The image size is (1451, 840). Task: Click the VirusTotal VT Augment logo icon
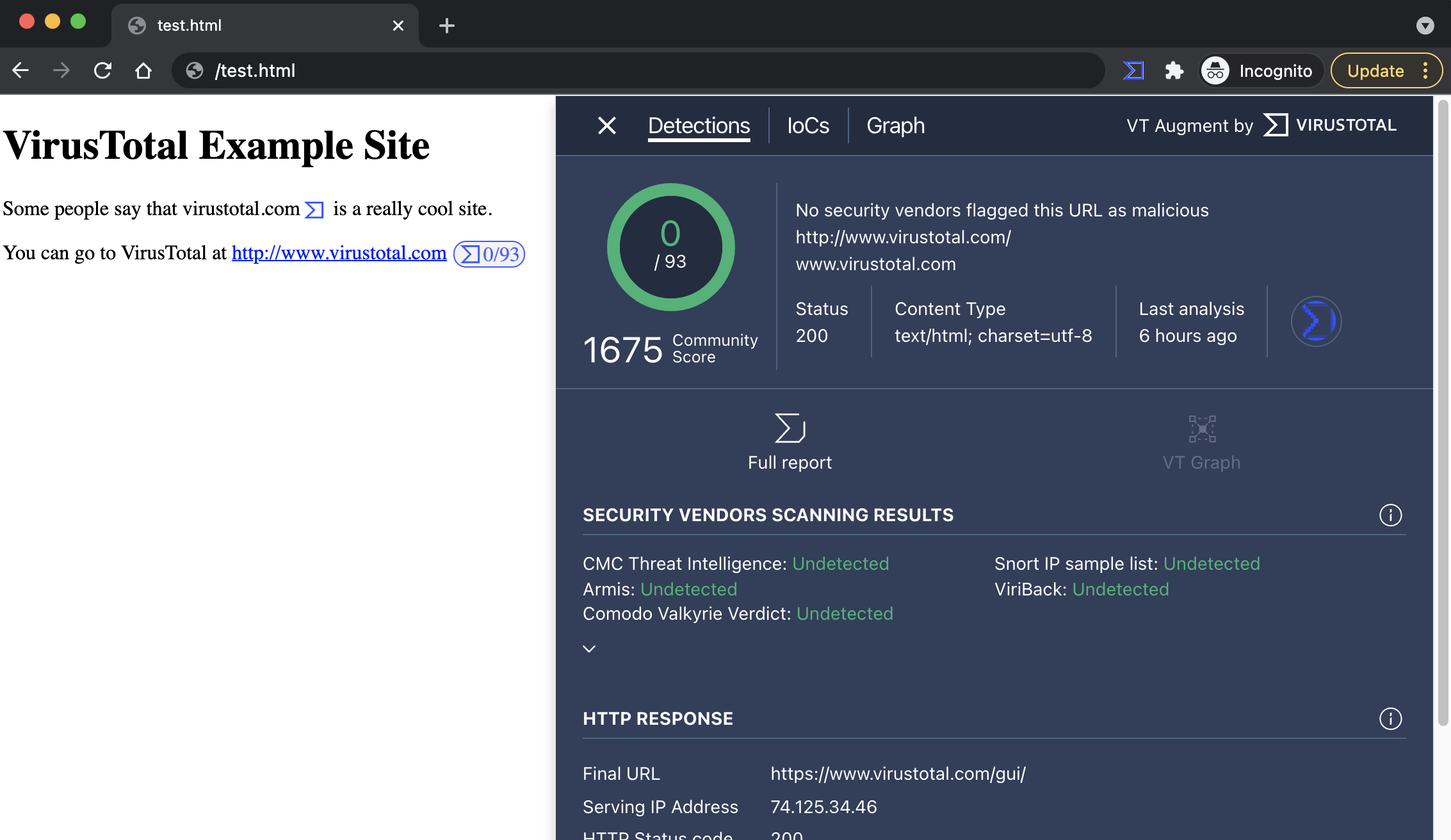[1274, 125]
